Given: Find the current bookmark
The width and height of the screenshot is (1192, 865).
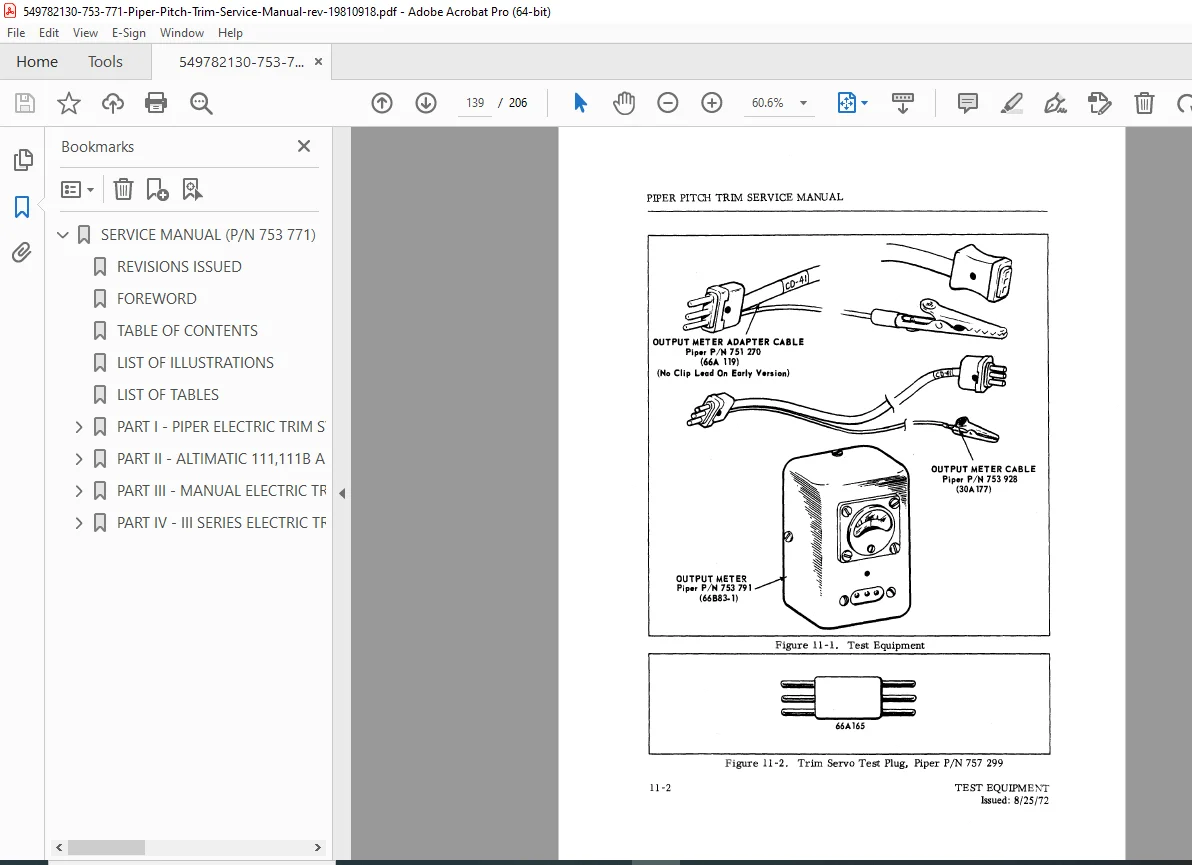Looking at the screenshot, I should tap(192, 189).
